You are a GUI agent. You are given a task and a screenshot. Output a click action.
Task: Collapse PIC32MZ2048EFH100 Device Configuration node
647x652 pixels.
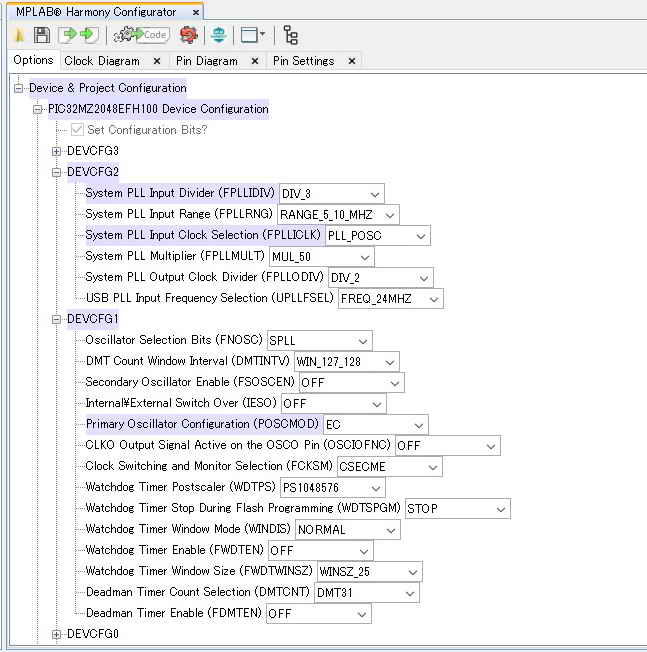click(x=37, y=109)
